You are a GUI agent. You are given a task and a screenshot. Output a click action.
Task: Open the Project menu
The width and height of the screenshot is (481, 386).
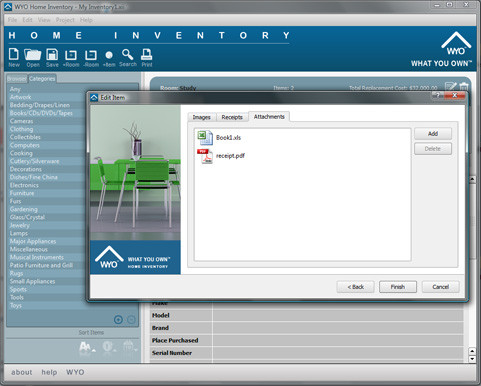pyautogui.click(x=65, y=20)
